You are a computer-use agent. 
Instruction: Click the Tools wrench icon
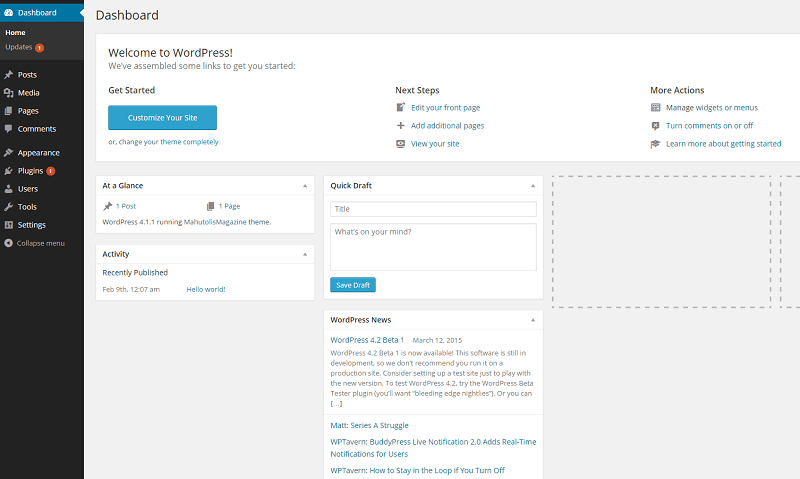pos(8,207)
